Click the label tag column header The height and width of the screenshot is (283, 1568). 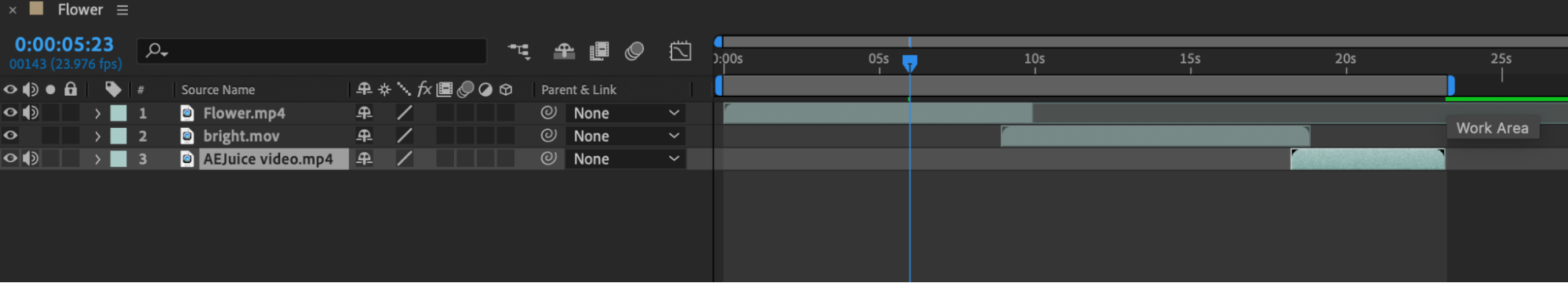113,89
